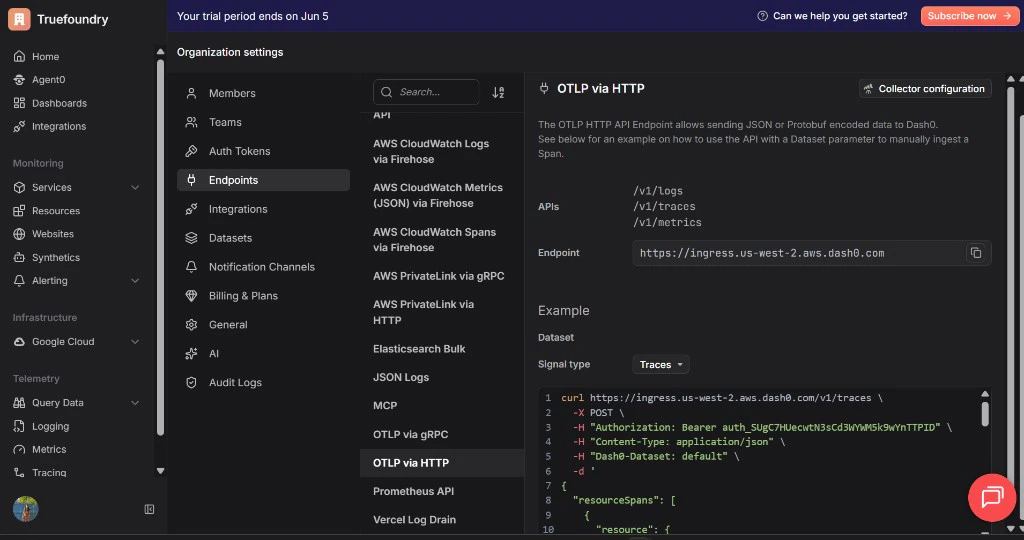Expand the Services menu
Image resolution: width=1024 pixels, height=540 pixels.
[135, 187]
